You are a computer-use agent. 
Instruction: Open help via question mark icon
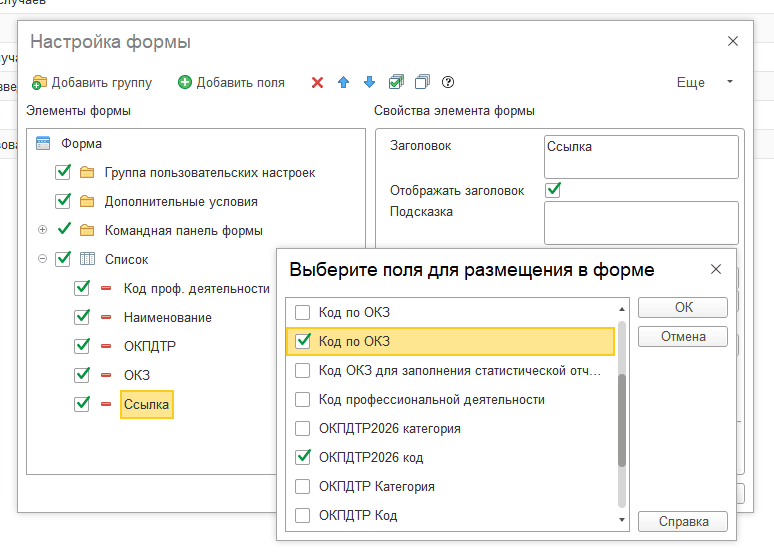click(x=448, y=83)
